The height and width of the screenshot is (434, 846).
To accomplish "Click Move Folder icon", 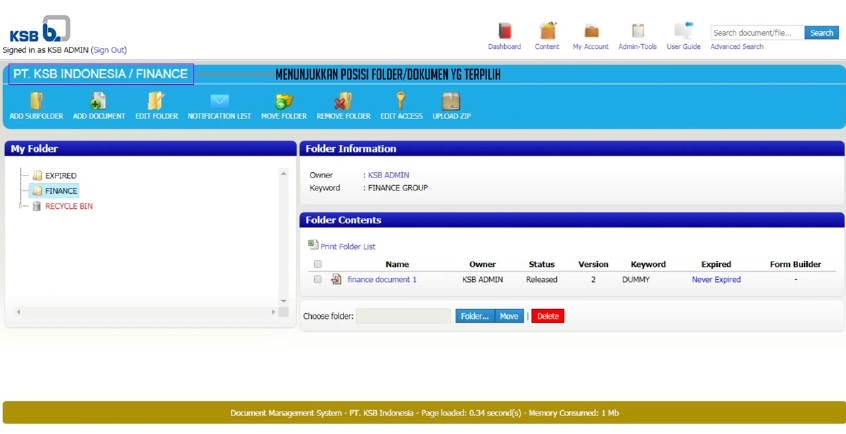I will point(284,100).
